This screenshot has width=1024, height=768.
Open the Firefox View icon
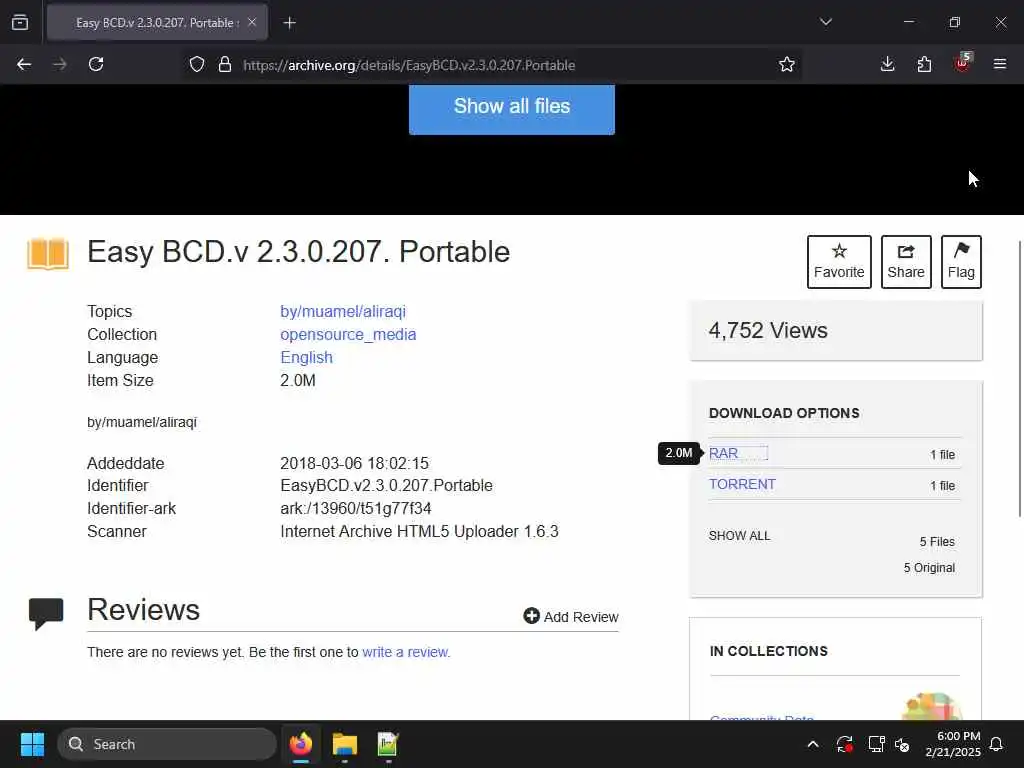tap(20, 22)
